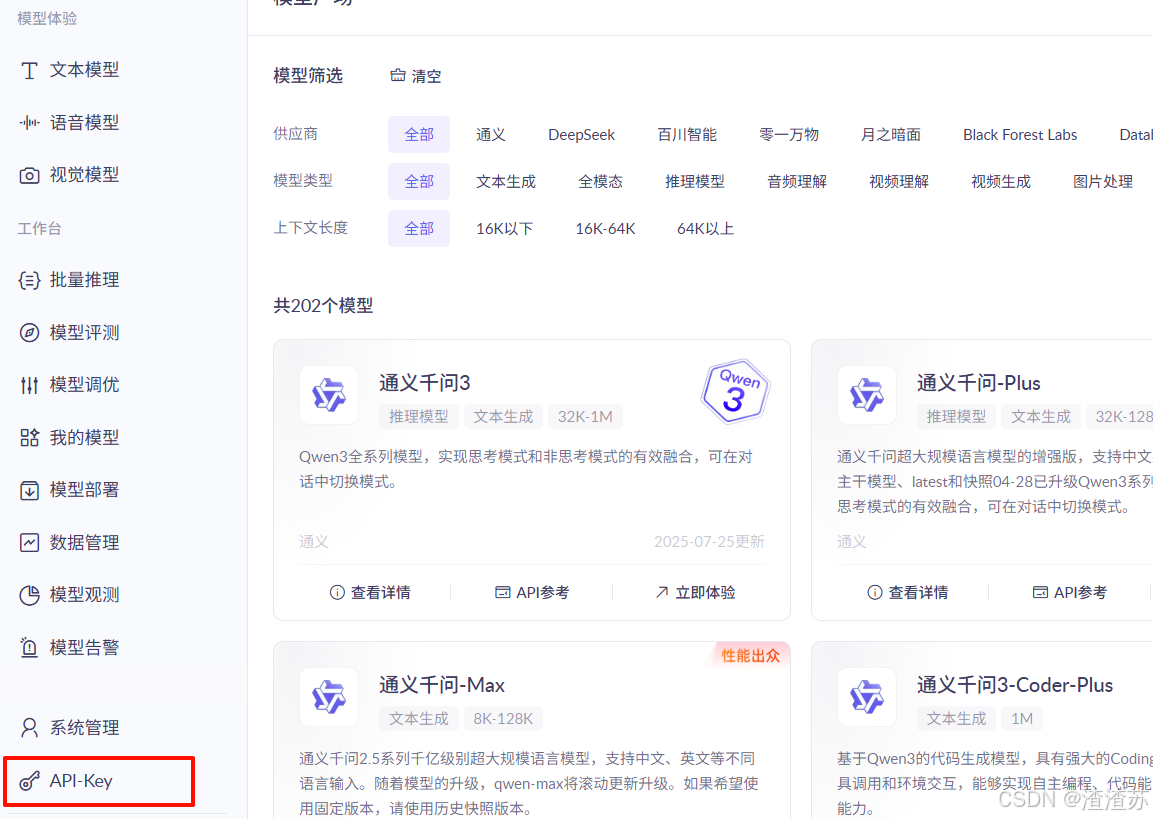Screen dimensions: 1153x819
Task: Click the 语音模型 waveform icon
Action: coord(29,123)
